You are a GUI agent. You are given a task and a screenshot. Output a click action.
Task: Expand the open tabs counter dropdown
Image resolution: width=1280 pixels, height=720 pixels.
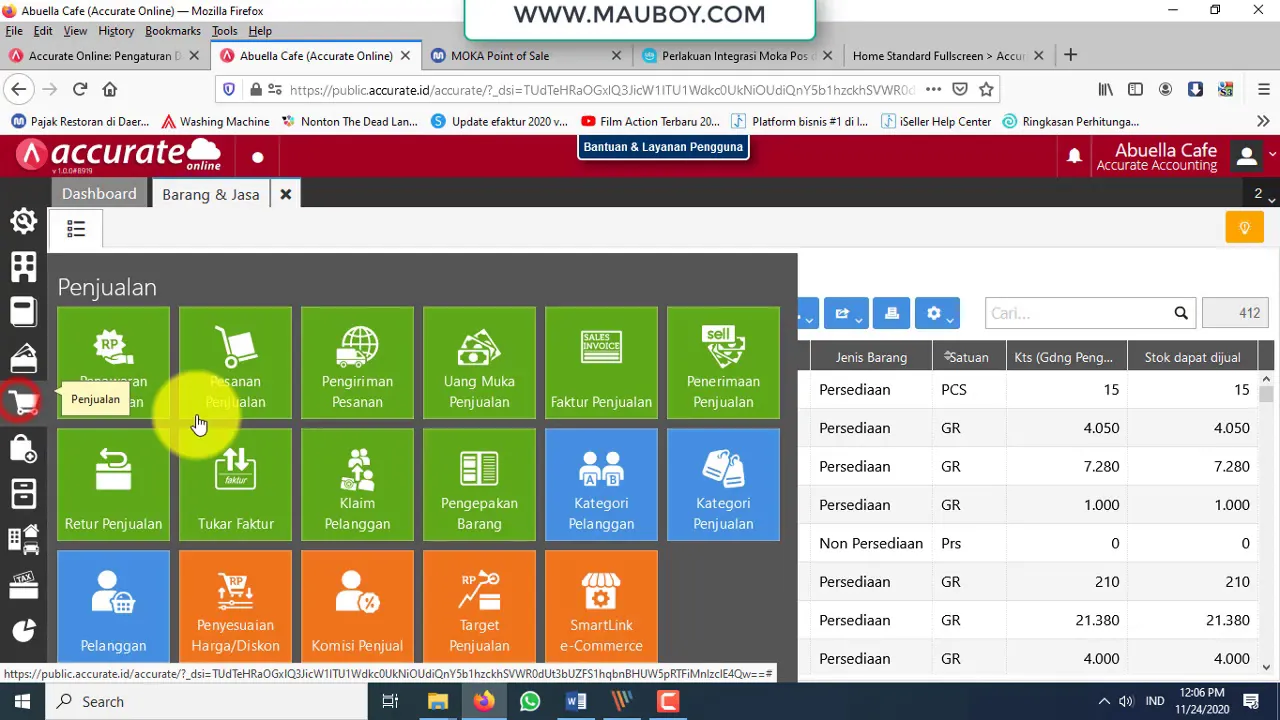[x=1263, y=194]
